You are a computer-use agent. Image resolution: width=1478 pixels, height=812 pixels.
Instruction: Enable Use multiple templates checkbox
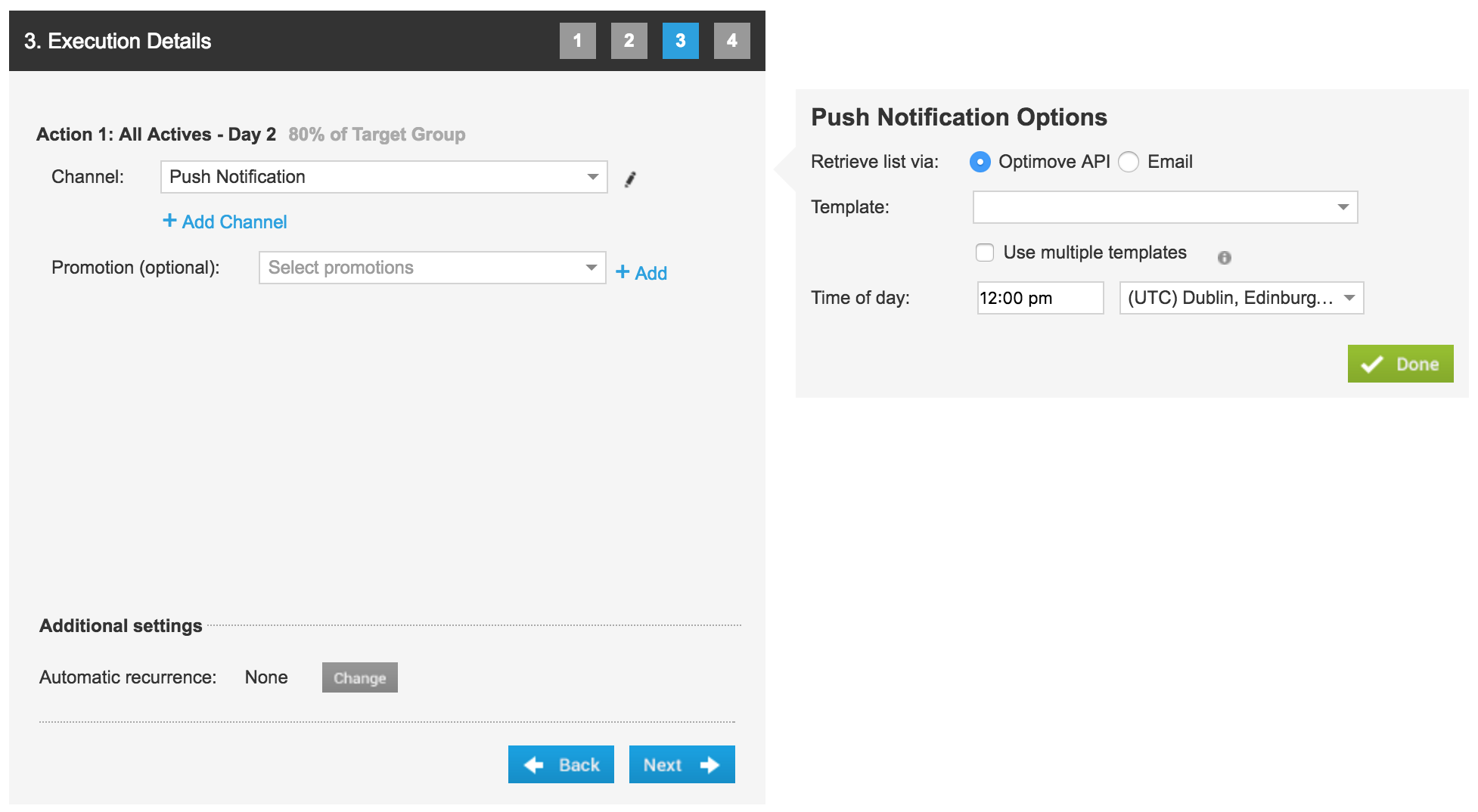point(985,253)
